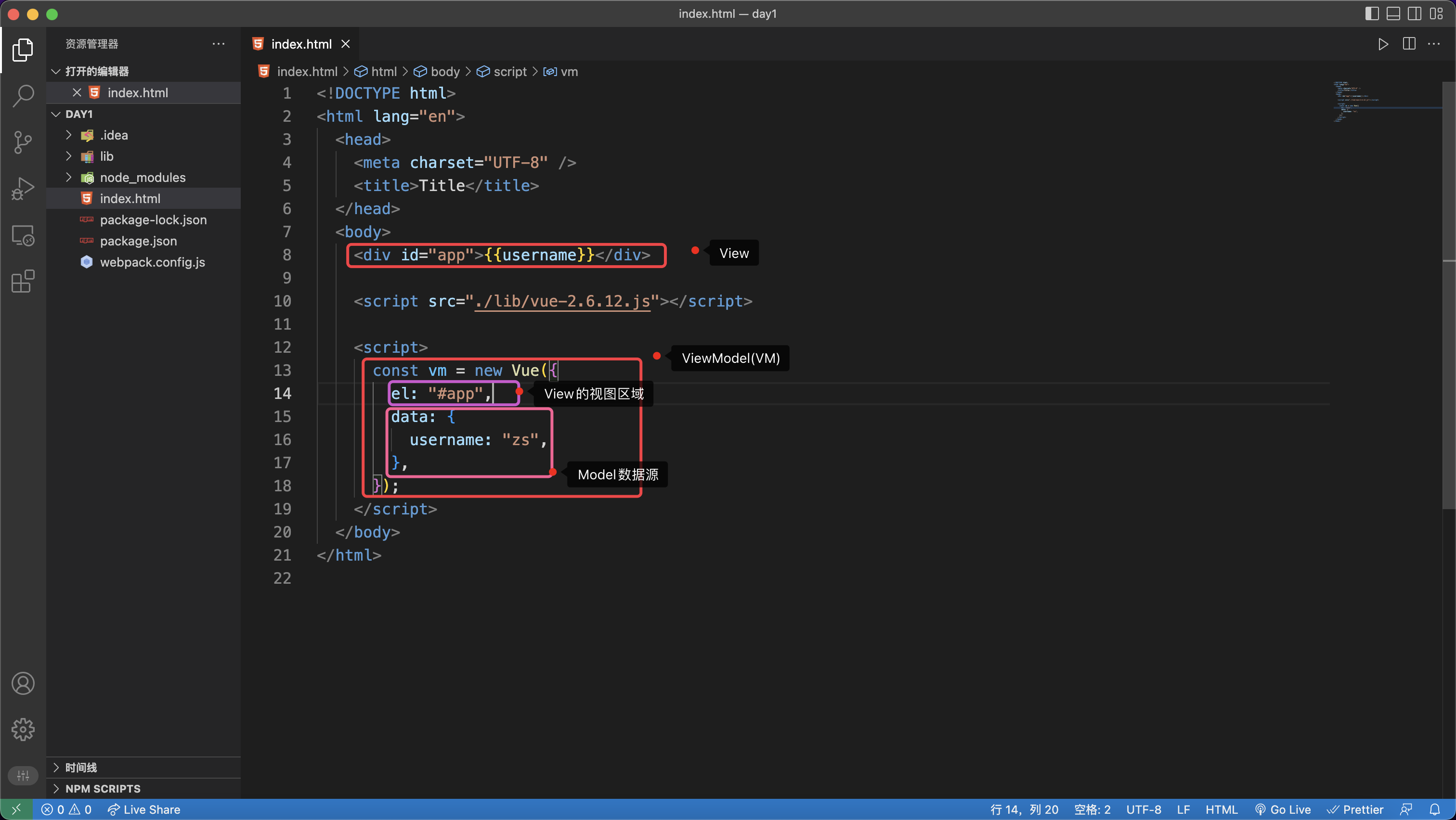
Task: Open the Accounts icon
Action: click(x=23, y=683)
